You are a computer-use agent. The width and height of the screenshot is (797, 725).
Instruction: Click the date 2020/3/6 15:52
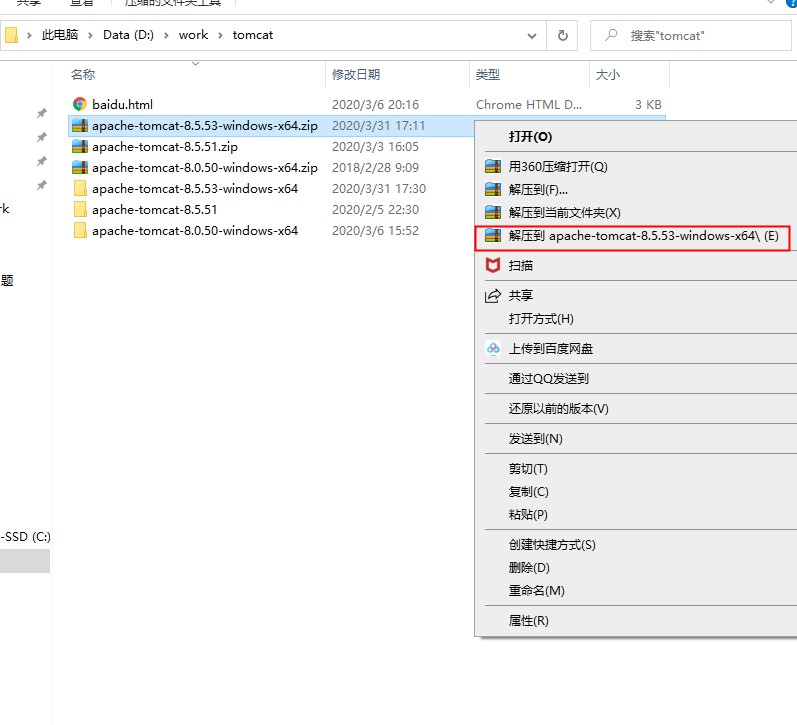(x=375, y=230)
